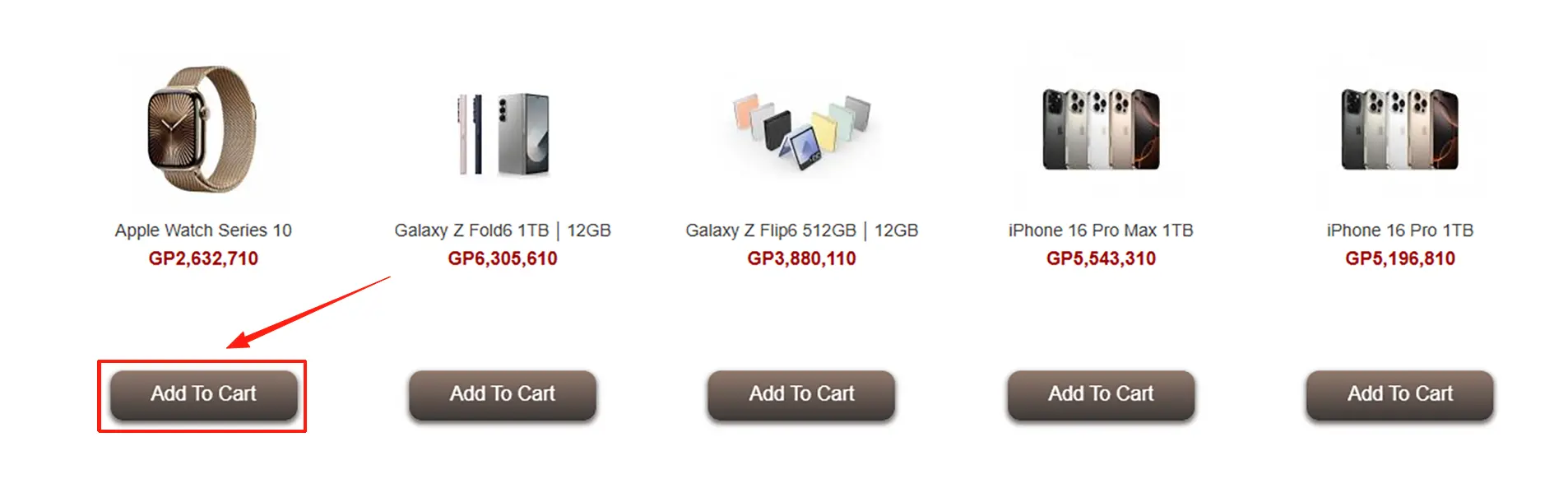Open the iPhone 16 Pro 1TB product image
Viewport: 1568px width, 479px height.
[1399, 130]
